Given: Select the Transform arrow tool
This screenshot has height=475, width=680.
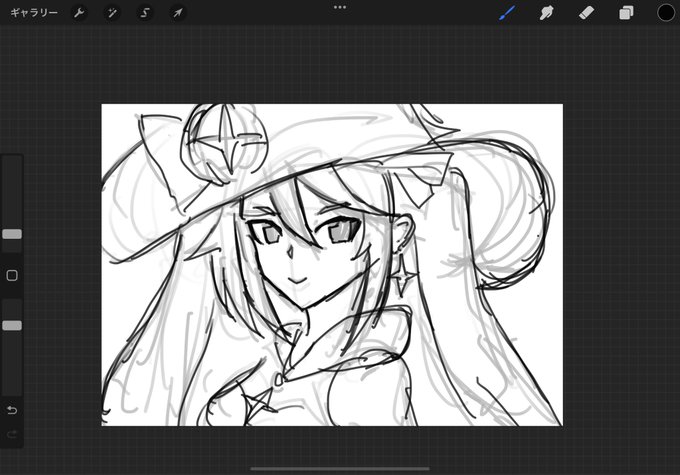Looking at the screenshot, I should (178, 13).
